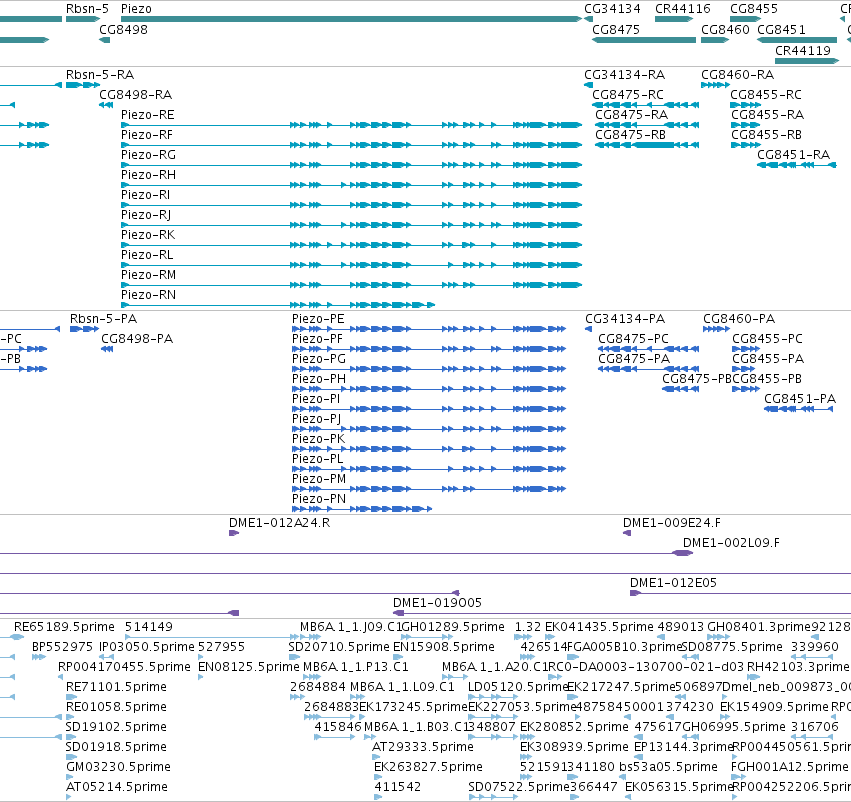The image size is (851, 802).
Task: Select the LD05120.5prime EST label
Action: click(518, 687)
